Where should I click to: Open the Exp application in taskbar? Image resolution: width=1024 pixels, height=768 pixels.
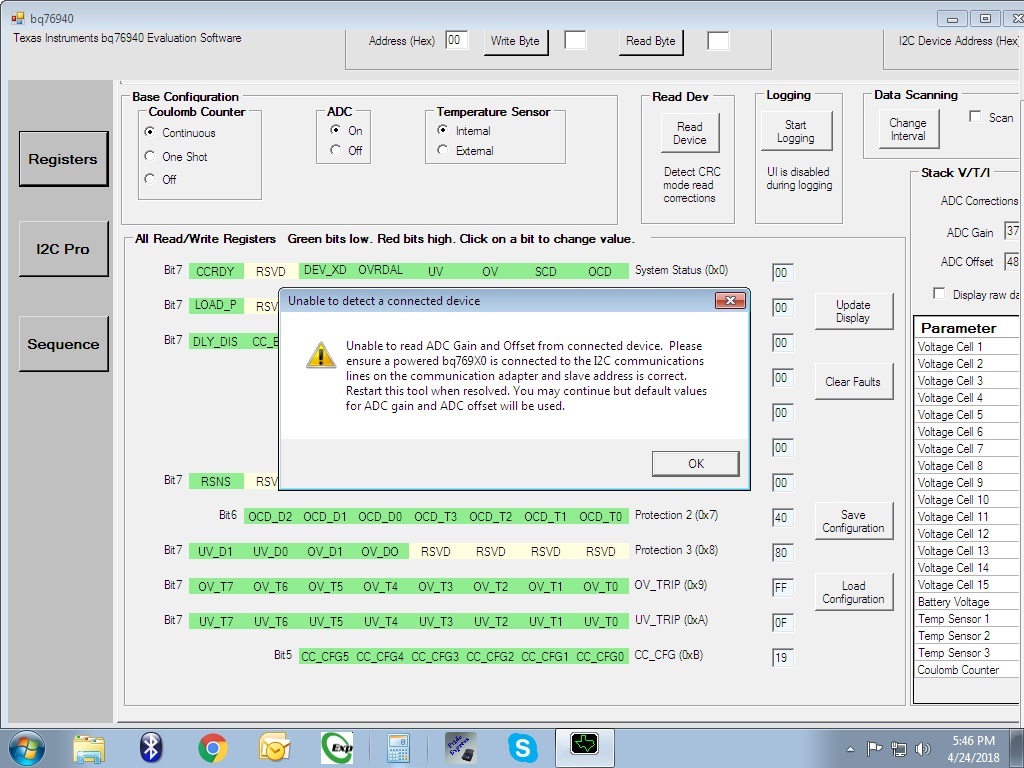337,748
